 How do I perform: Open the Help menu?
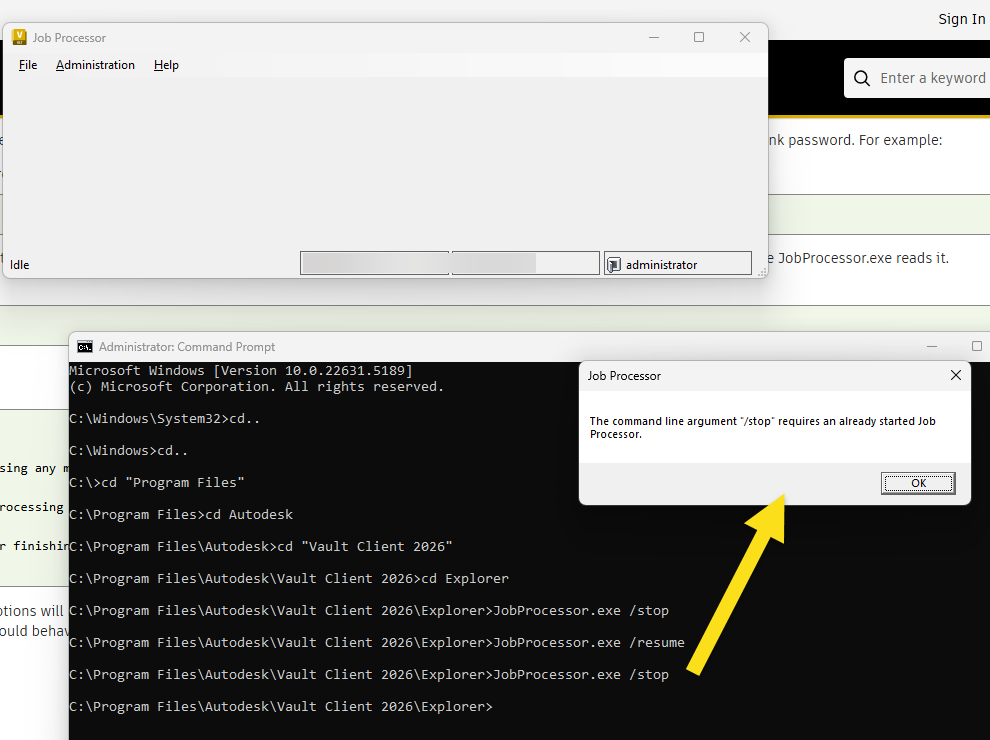click(x=166, y=65)
